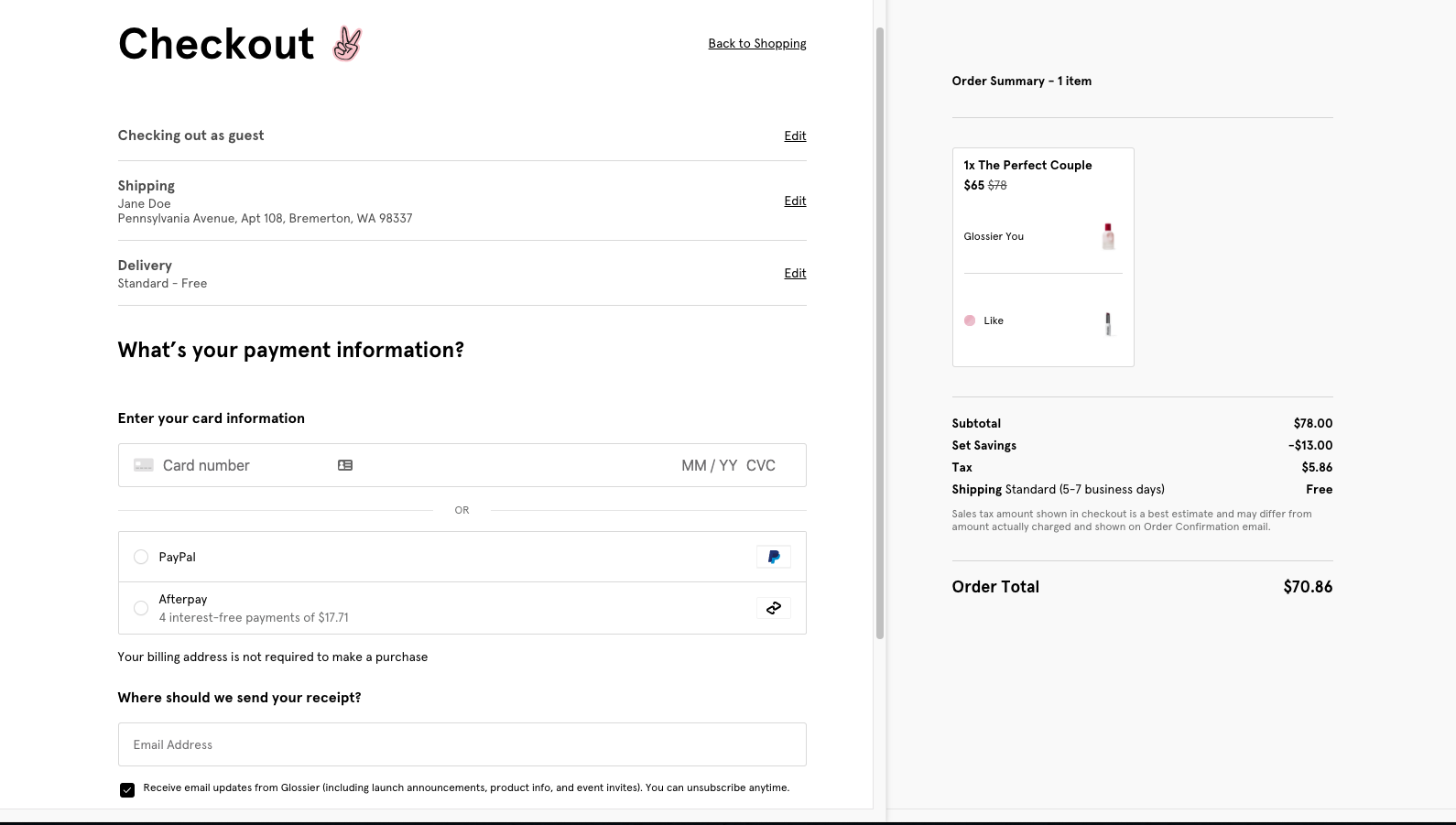Viewport: 1456px width, 825px height.
Task: Click the PayPal logo icon
Action: tap(774, 557)
